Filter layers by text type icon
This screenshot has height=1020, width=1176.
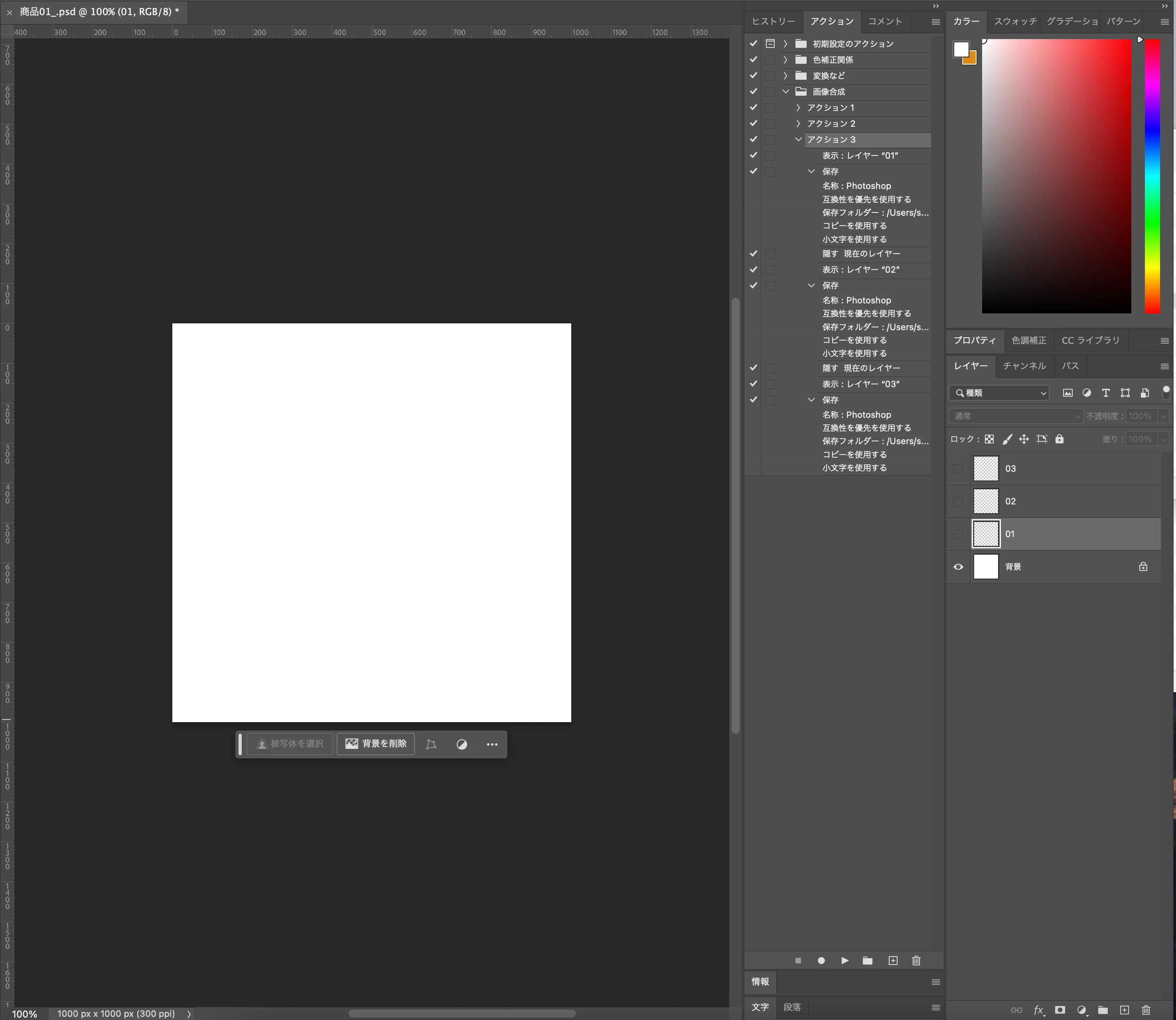[x=1106, y=393]
